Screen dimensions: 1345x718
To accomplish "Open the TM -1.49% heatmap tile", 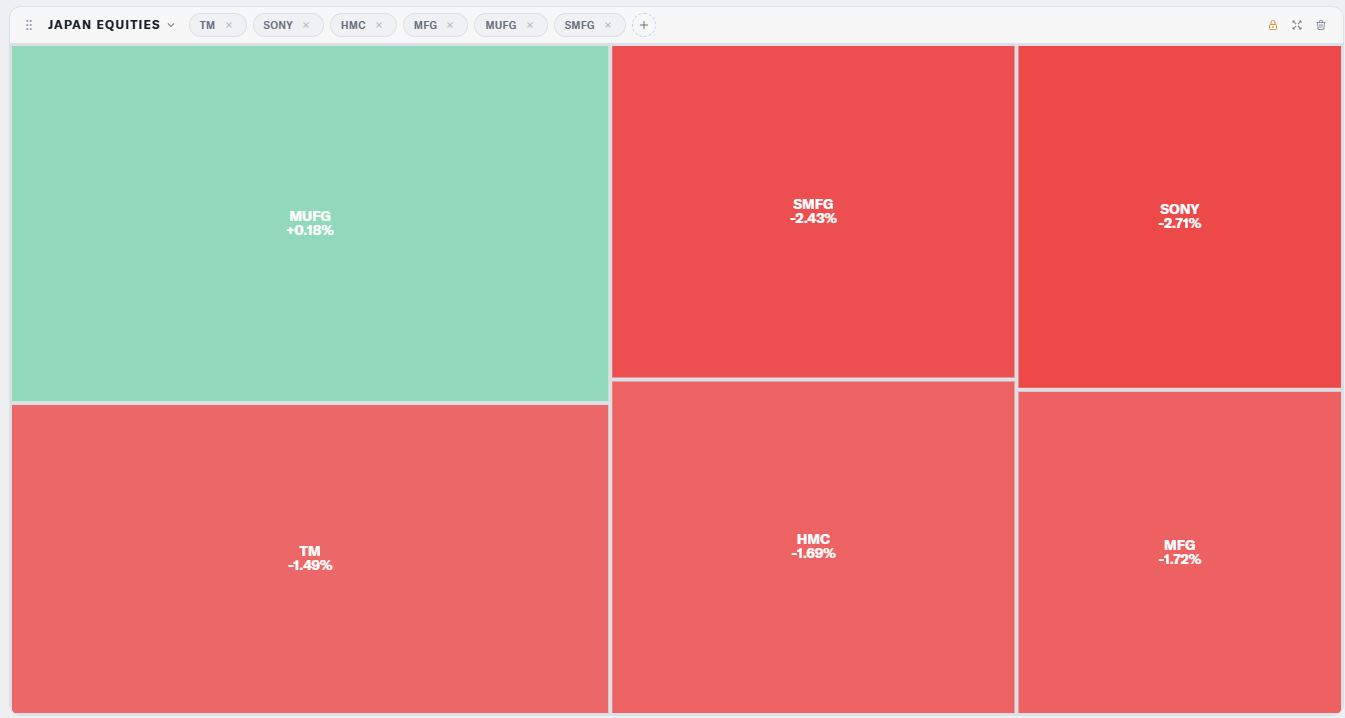I will (x=310, y=558).
